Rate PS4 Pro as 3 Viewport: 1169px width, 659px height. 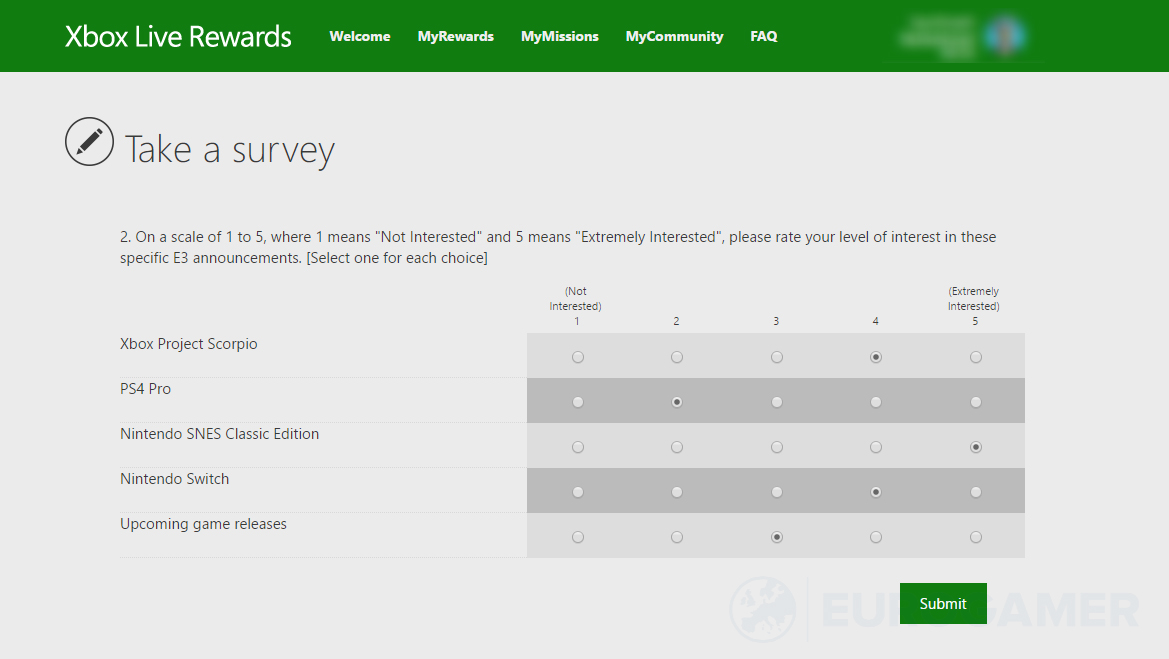pyautogui.click(x=777, y=402)
